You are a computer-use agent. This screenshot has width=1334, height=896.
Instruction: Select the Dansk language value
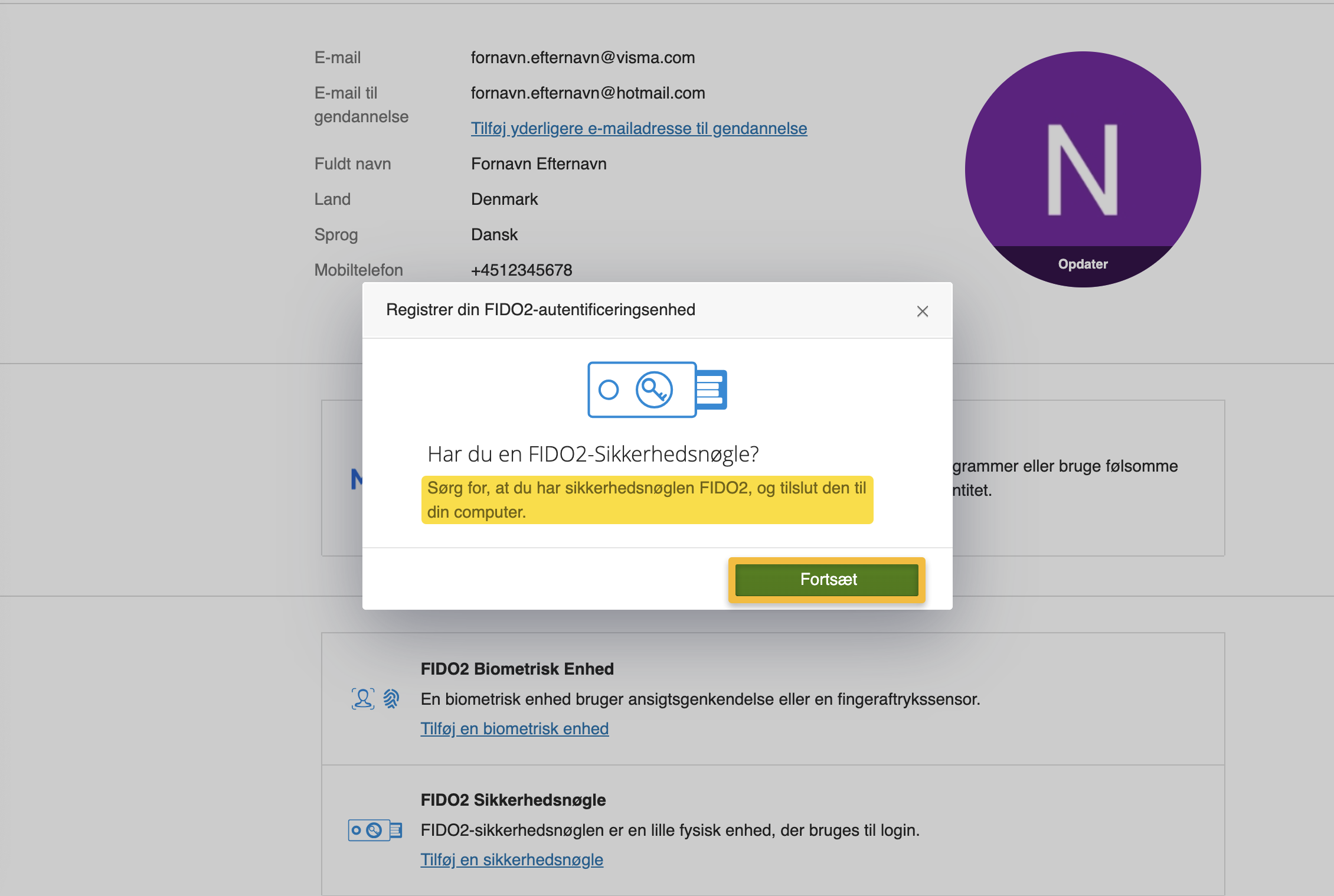point(494,234)
